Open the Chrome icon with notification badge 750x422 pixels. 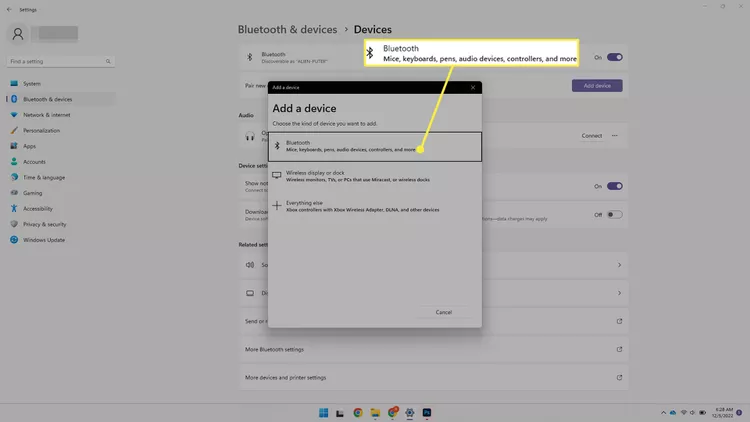pos(393,412)
